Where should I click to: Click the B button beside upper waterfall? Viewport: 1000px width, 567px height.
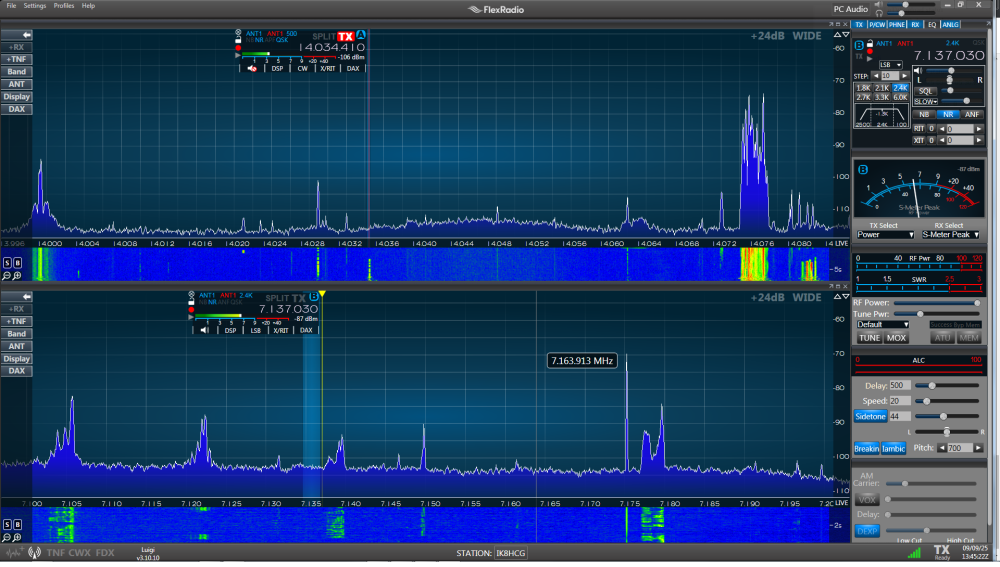click(17, 263)
